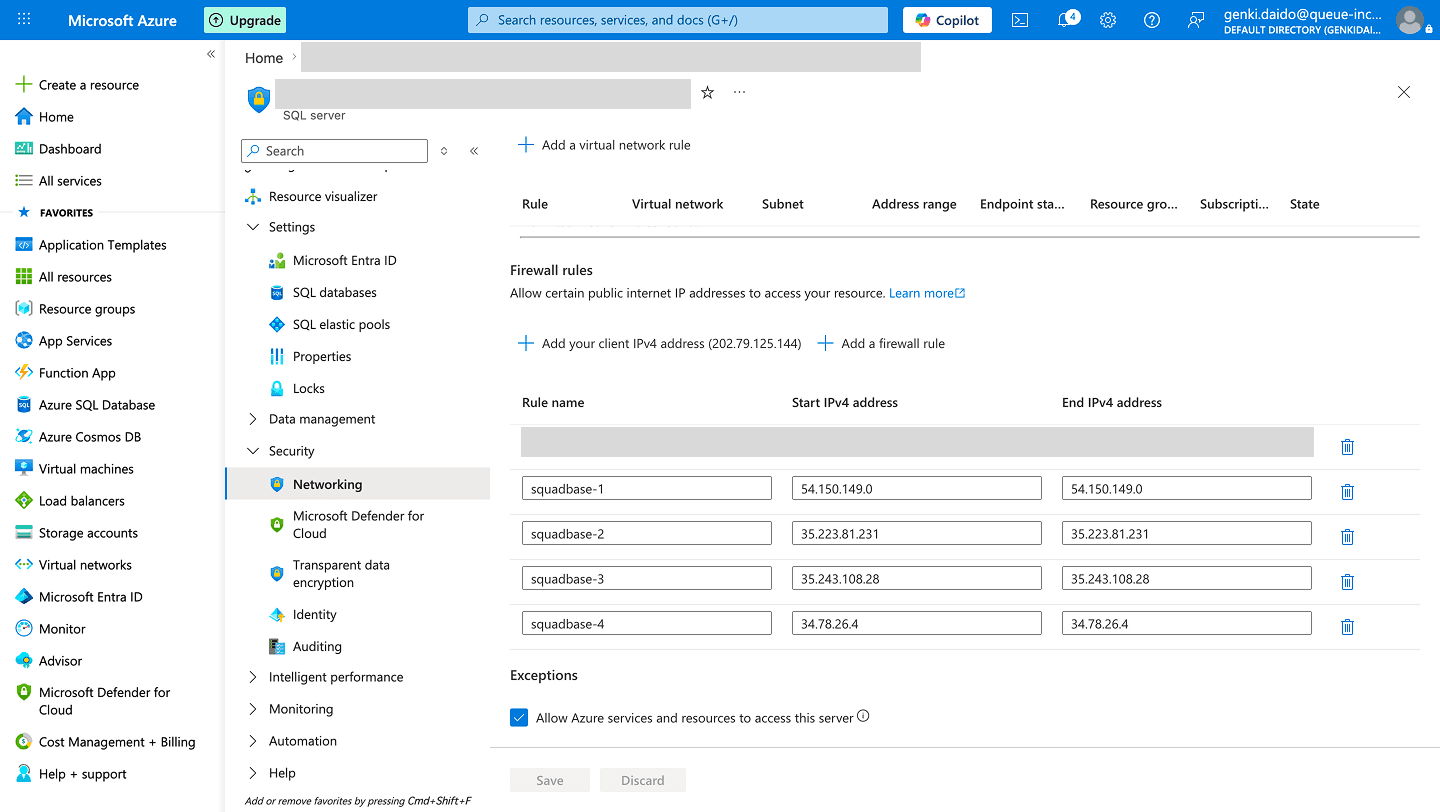The width and height of the screenshot is (1440, 812).
Task: Delete the squadbase-2 firewall rule
Action: point(1347,537)
